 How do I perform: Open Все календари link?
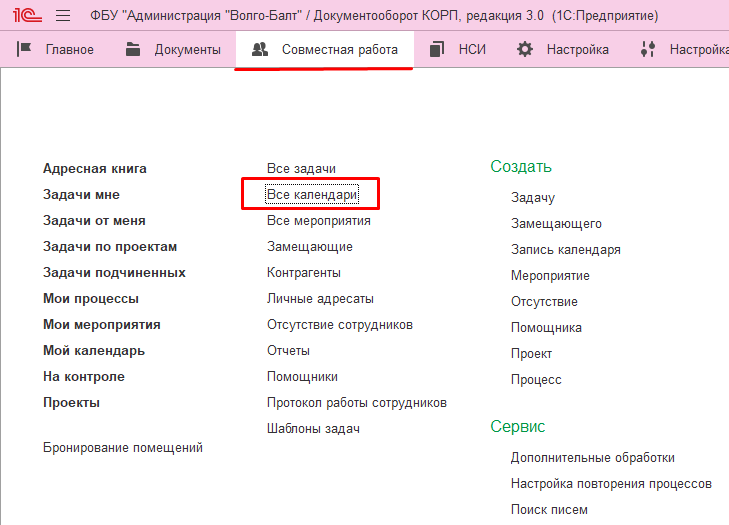[x=312, y=194]
